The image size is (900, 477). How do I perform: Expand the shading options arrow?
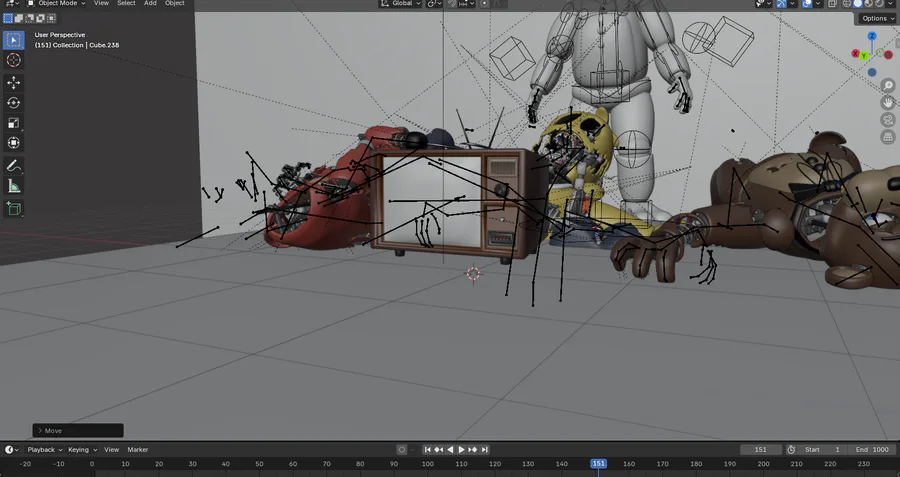point(891,3)
